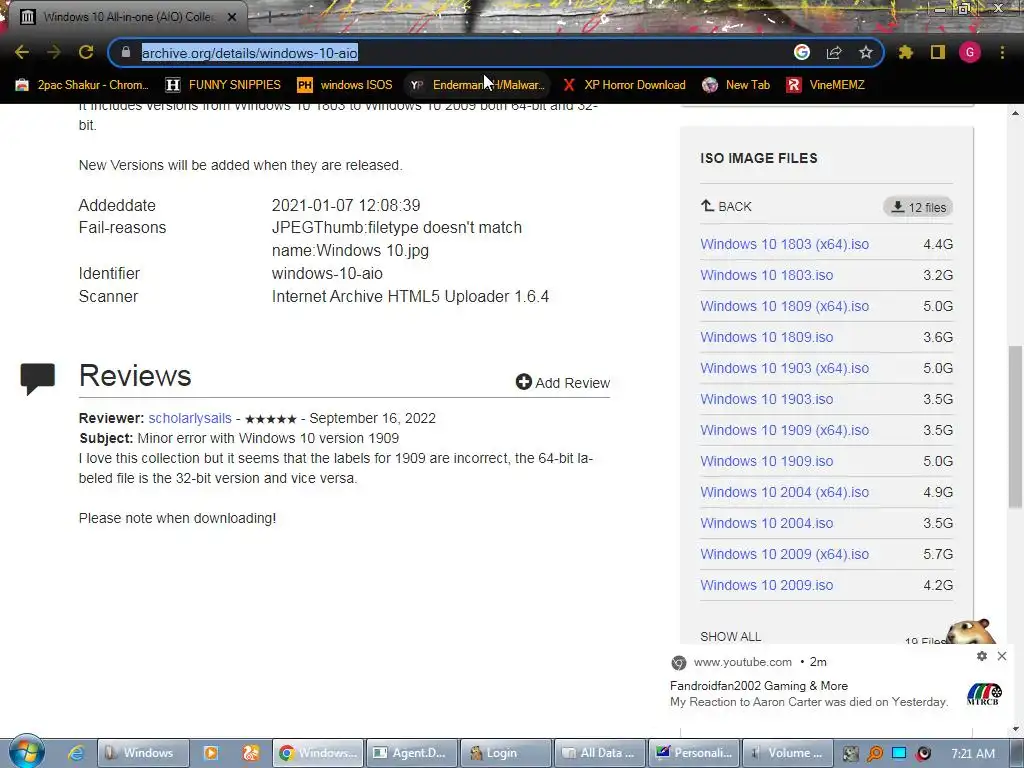The image size is (1024, 768).
Task: Close the Windows 10 All-in-one tab
Action: pos(232,17)
